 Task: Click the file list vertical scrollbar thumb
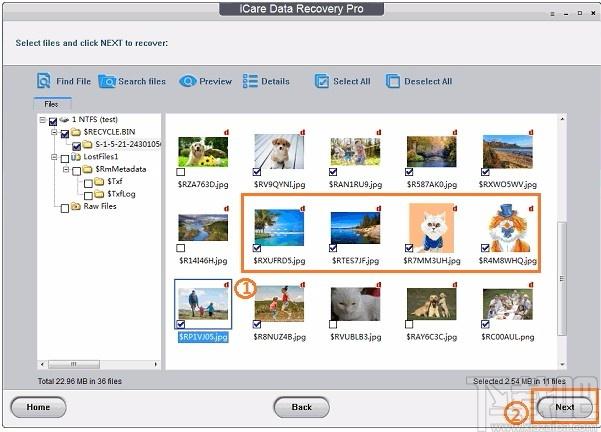562,279
